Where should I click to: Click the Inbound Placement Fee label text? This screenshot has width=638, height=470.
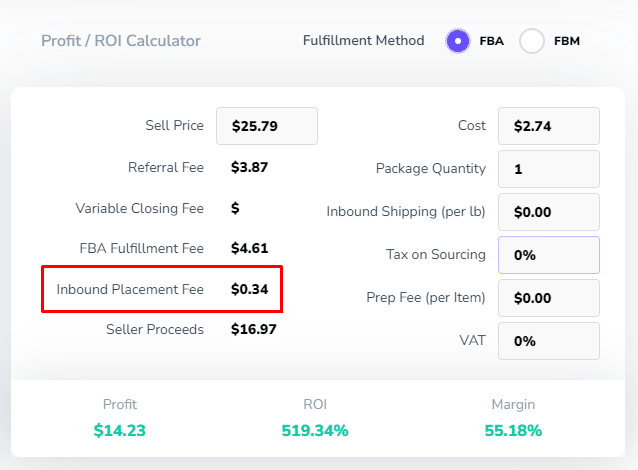pos(130,290)
